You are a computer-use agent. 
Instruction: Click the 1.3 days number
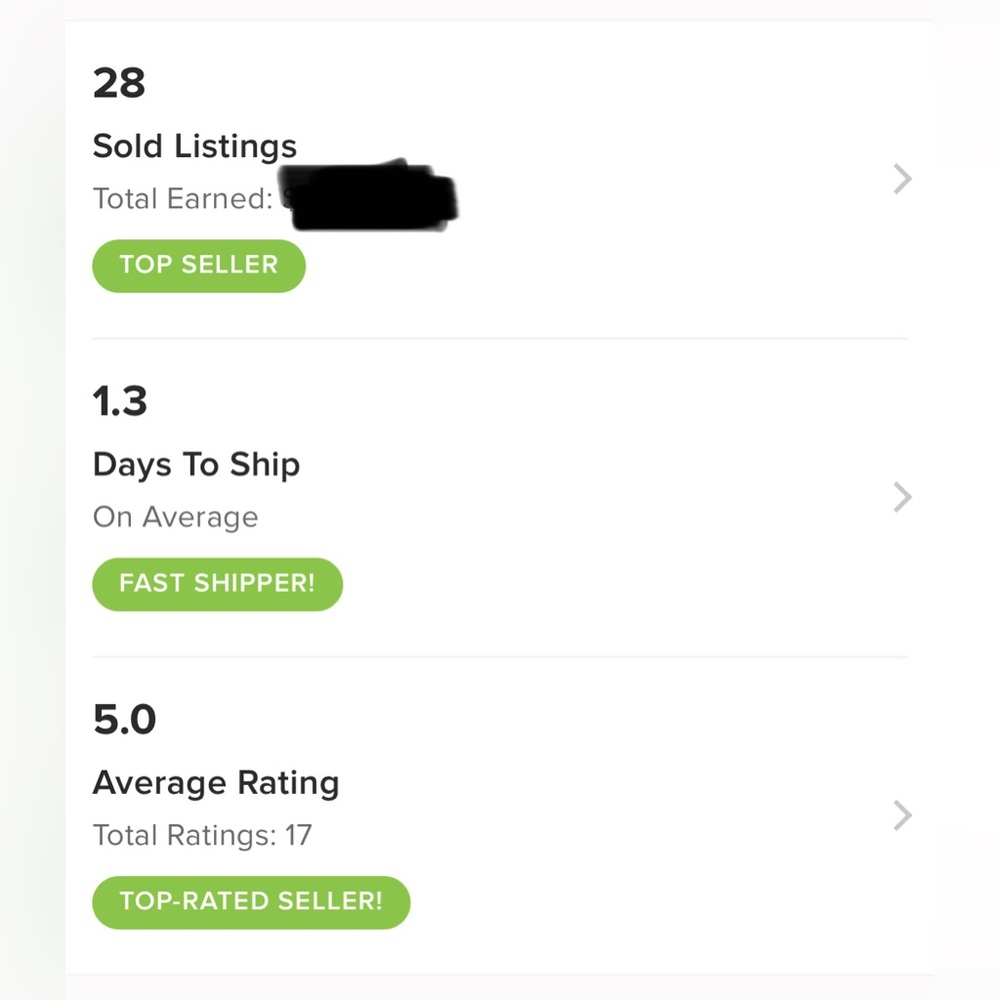[120, 402]
